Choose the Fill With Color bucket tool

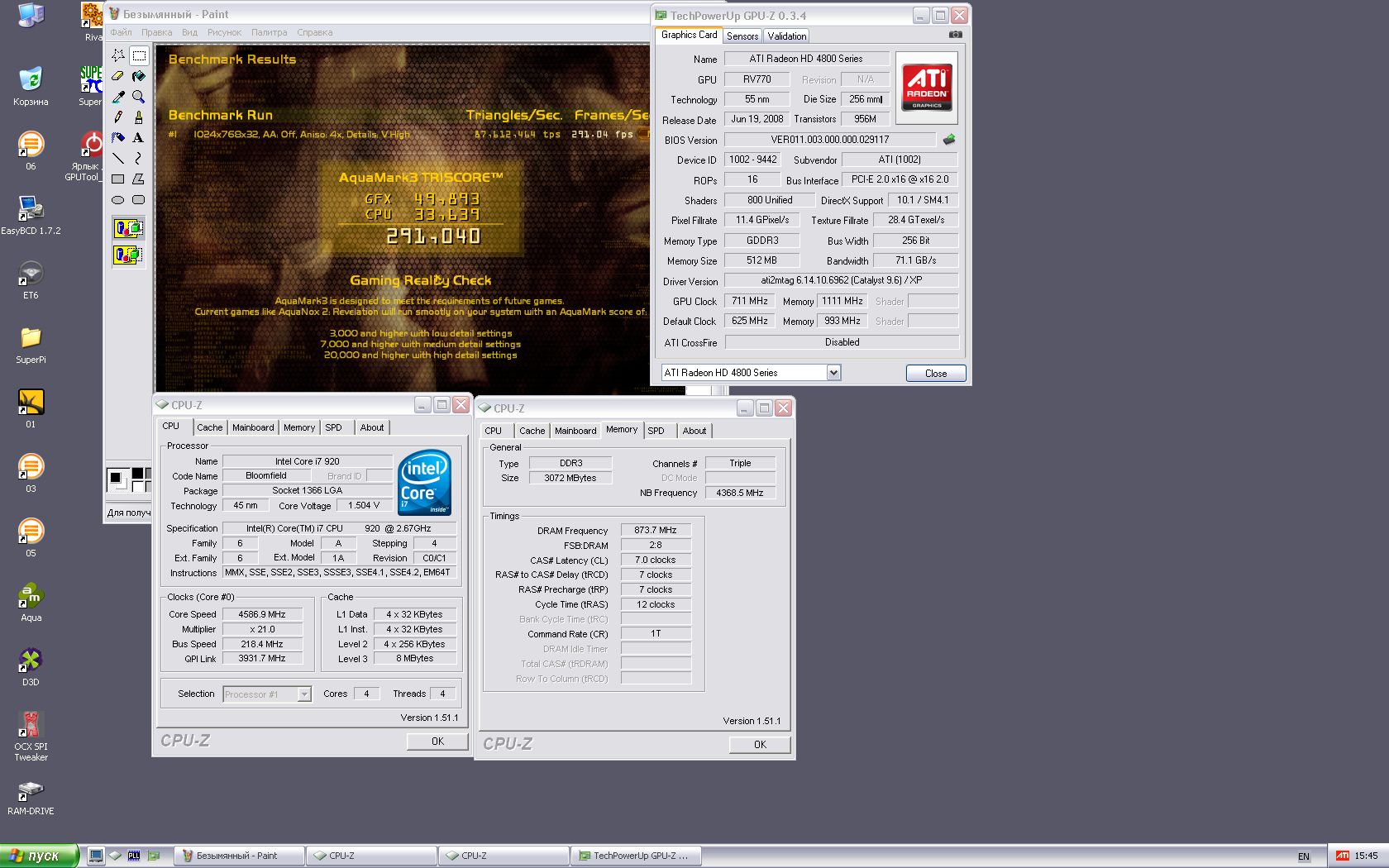click(139, 76)
